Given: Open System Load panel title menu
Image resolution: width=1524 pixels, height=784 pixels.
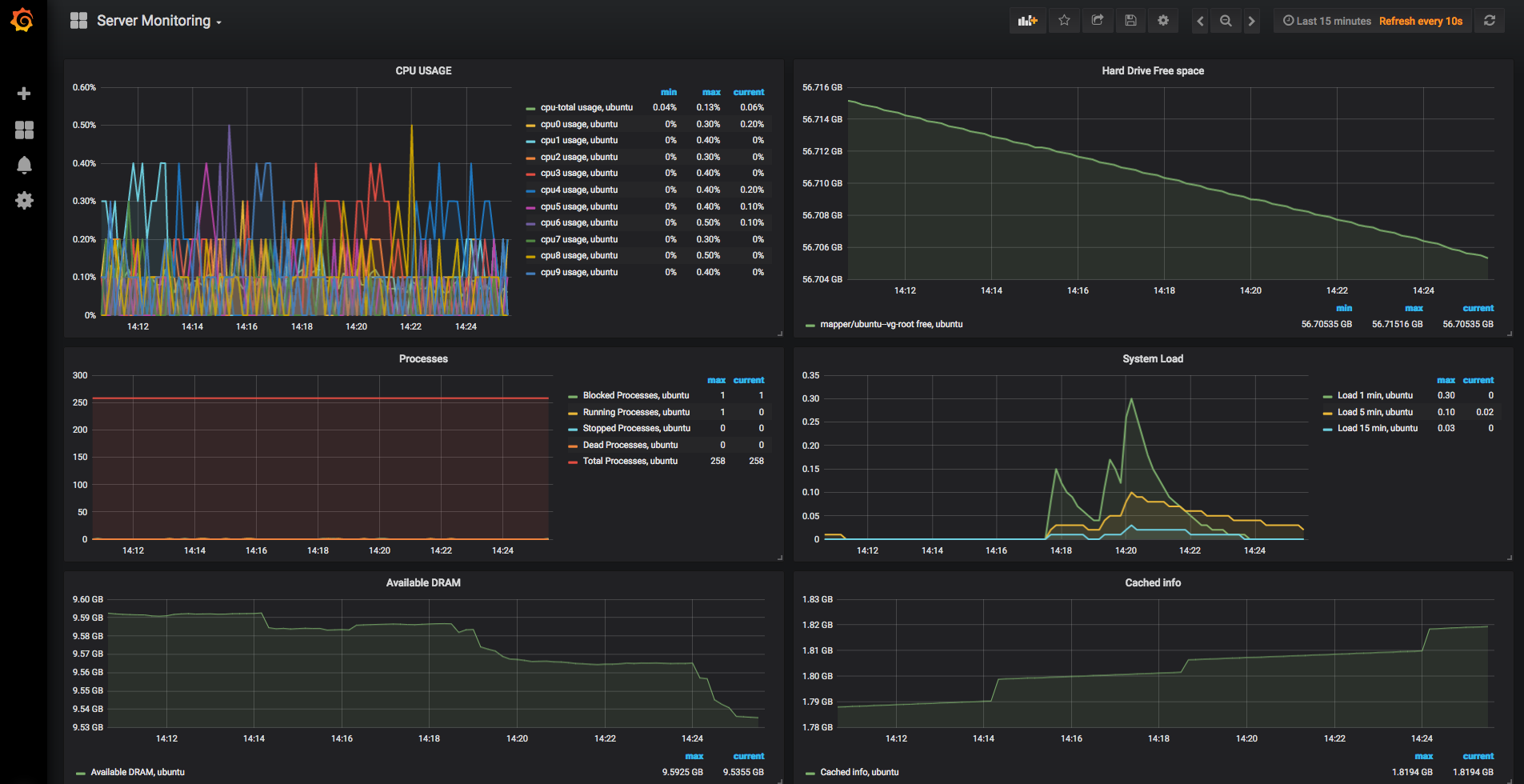Looking at the screenshot, I should (1153, 358).
